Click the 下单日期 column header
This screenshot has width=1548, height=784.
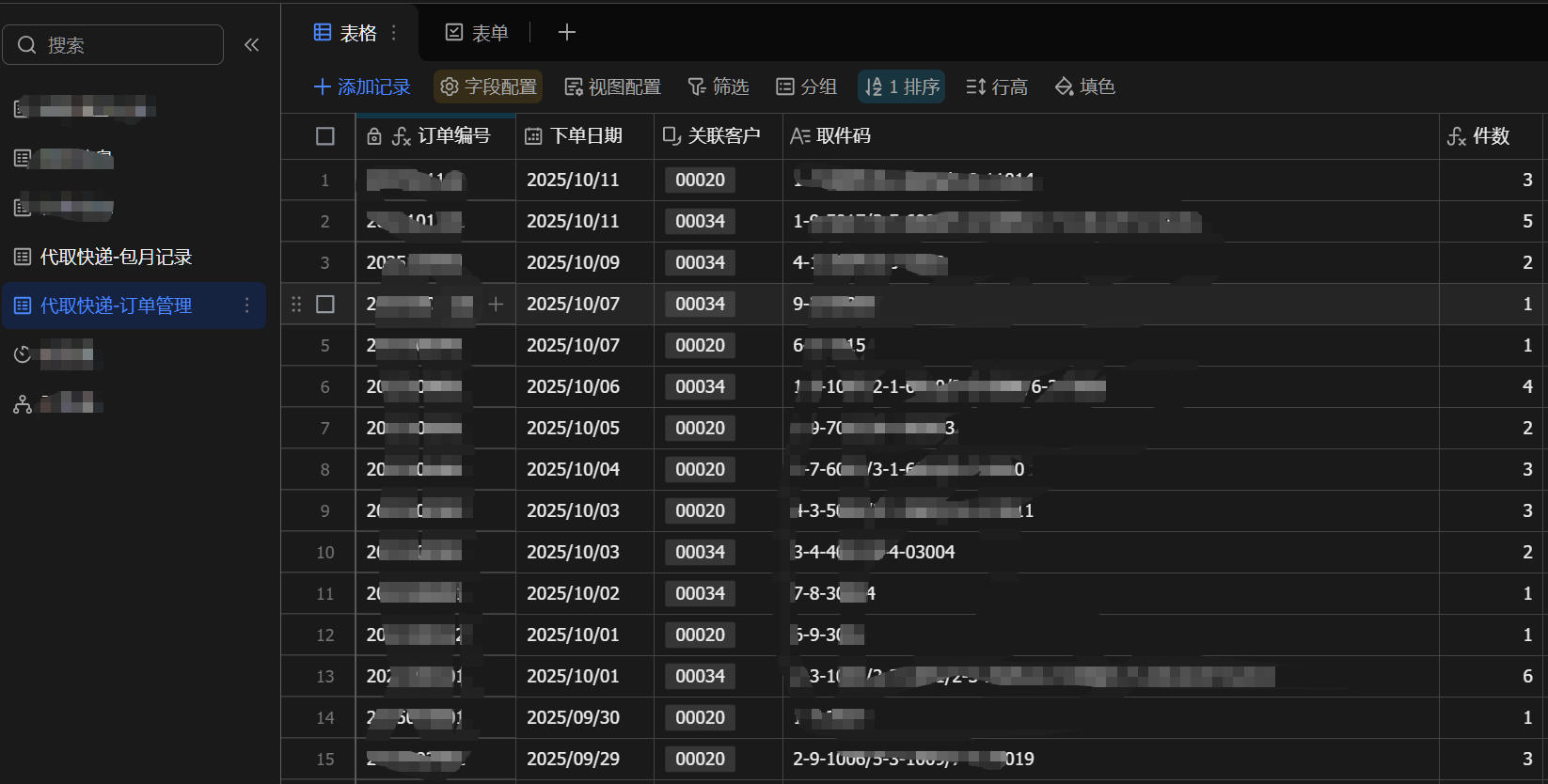pos(585,136)
